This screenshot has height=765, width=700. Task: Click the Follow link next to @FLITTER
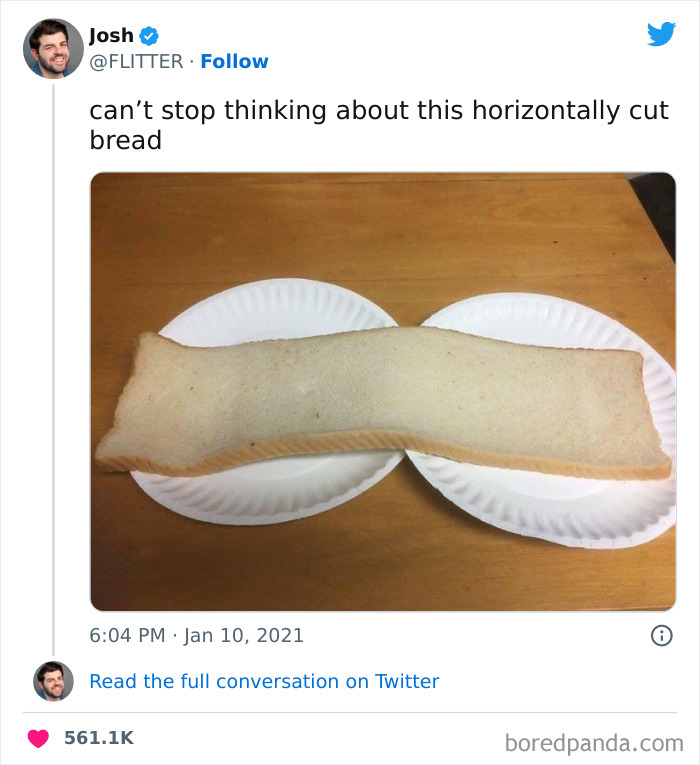point(234,61)
